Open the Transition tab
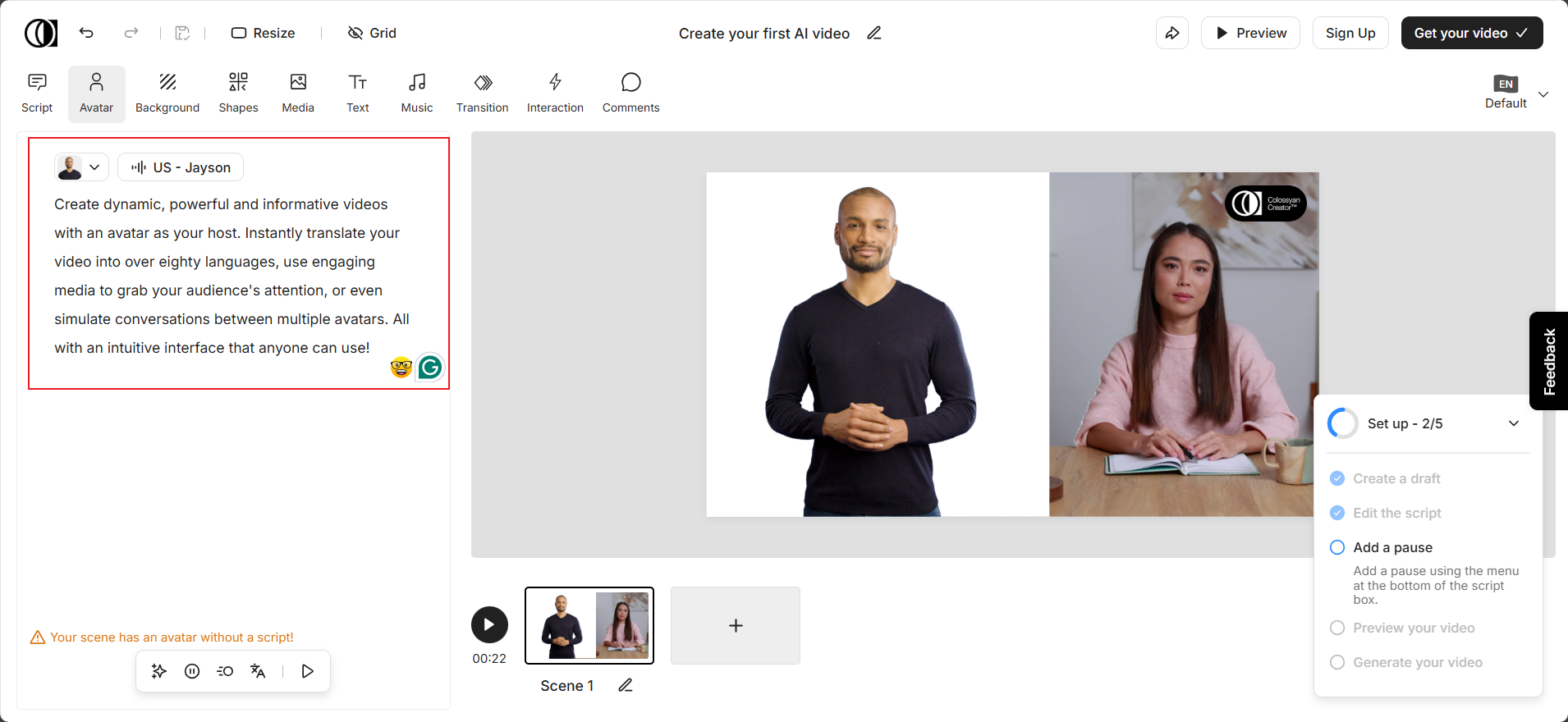The image size is (1568, 722). (483, 94)
